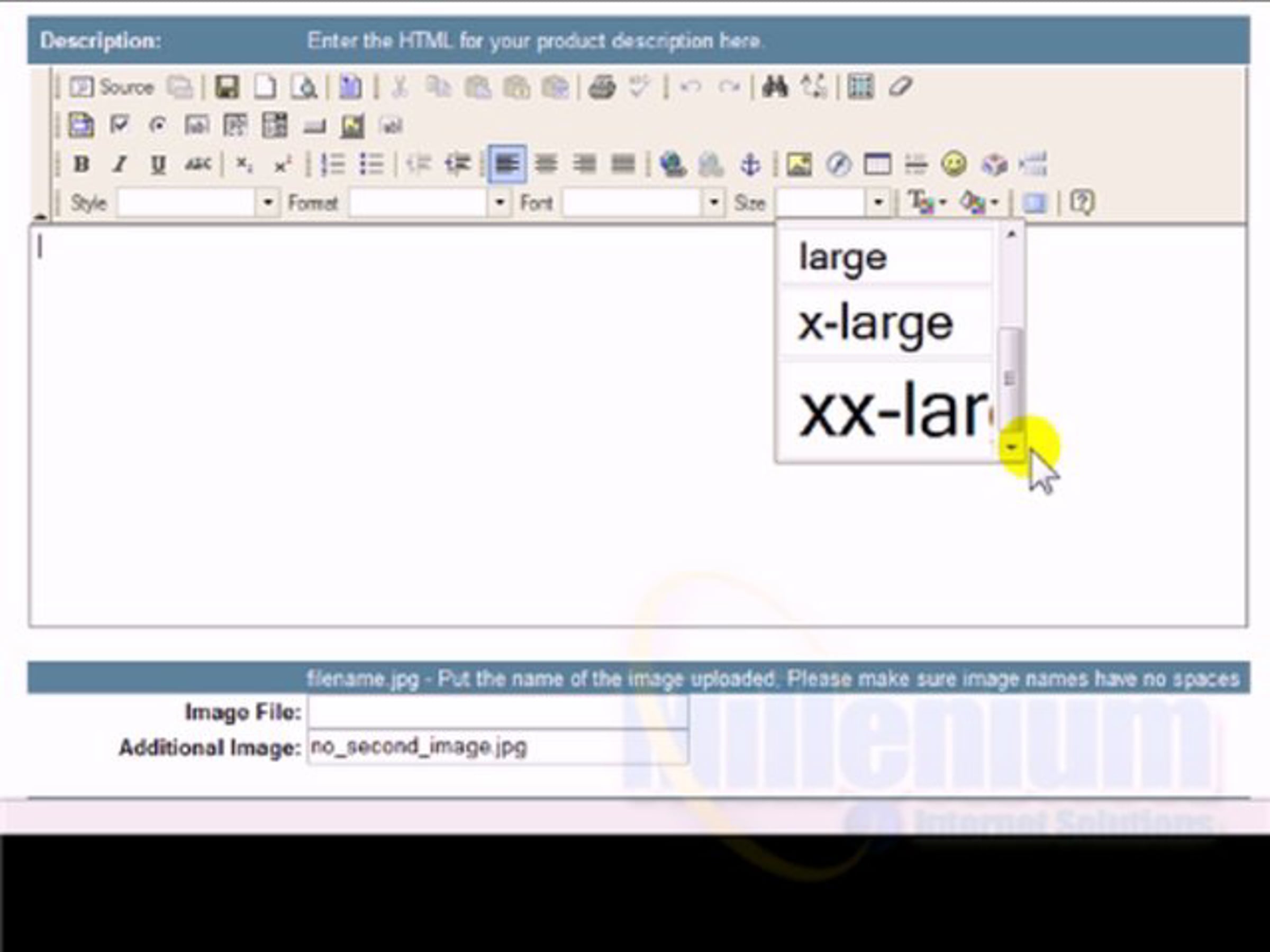
Task: Click the Source view button
Action: click(x=112, y=87)
